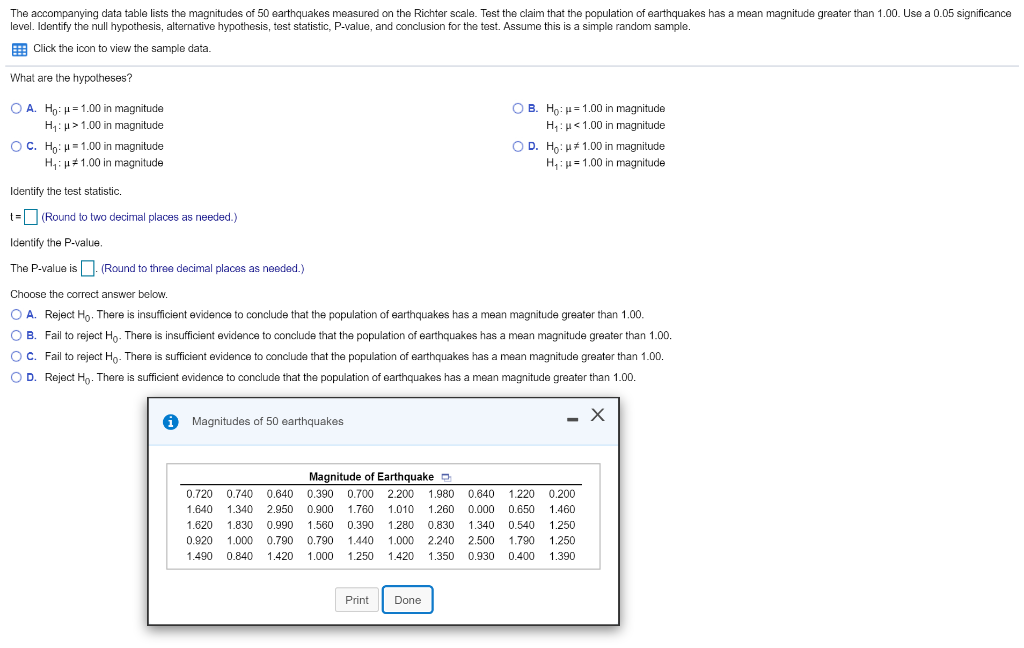Image resolution: width=1024 pixels, height=648 pixels.
Task: Select hypothesis option C with mu not equal 1.00
Action: coord(15,146)
